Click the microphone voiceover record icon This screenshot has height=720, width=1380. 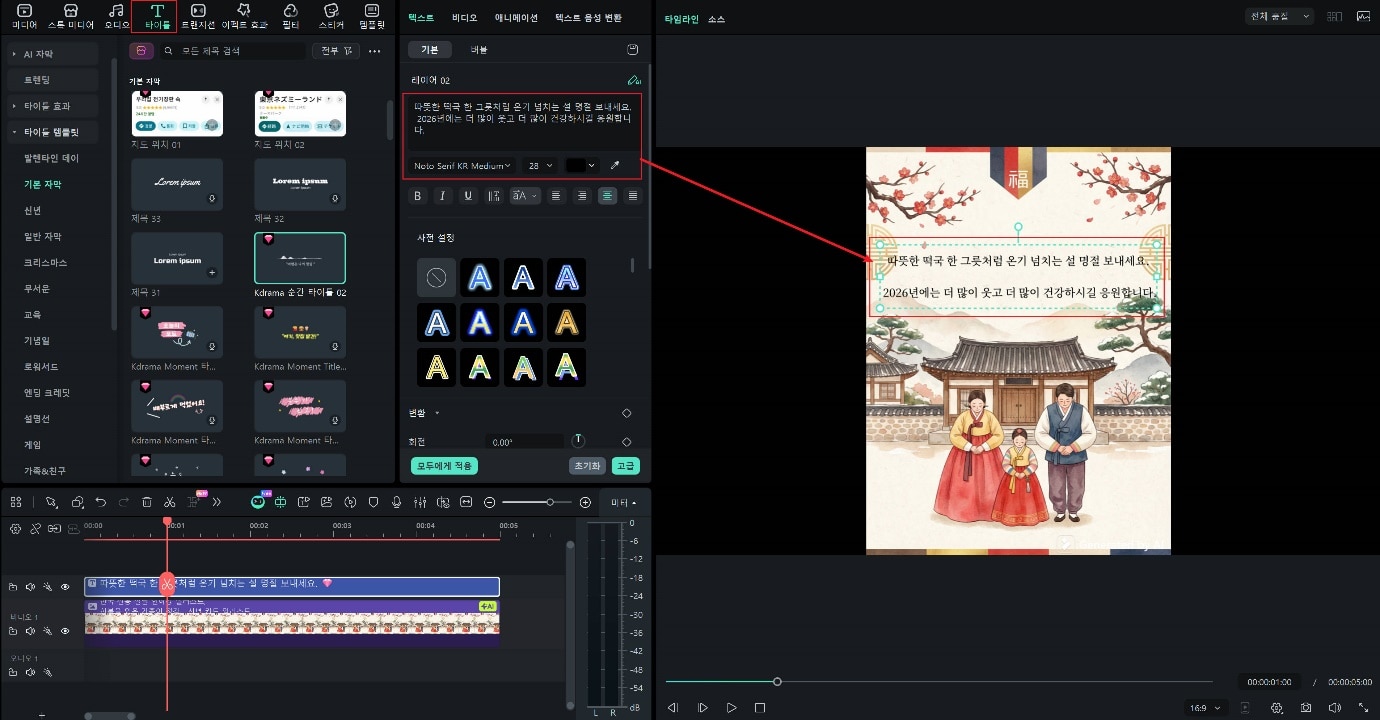tap(396, 502)
